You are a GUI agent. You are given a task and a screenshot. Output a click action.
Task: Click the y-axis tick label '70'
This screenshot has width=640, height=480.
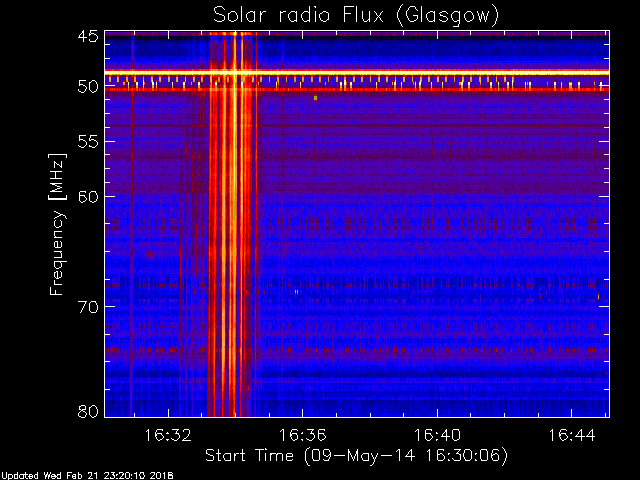pyautogui.click(x=88, y=307)
